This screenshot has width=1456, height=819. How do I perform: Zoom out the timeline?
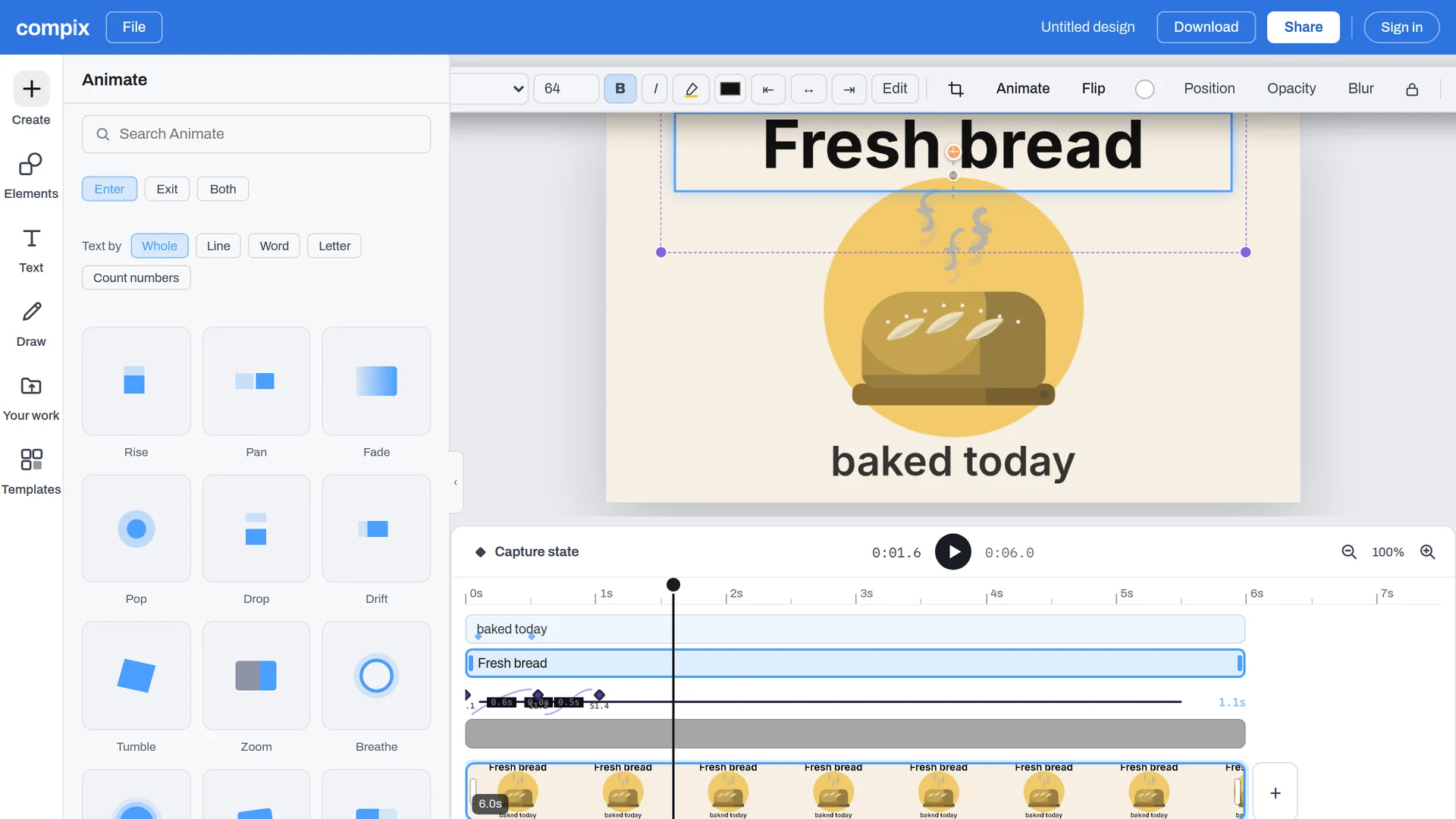click(1349, 552)
